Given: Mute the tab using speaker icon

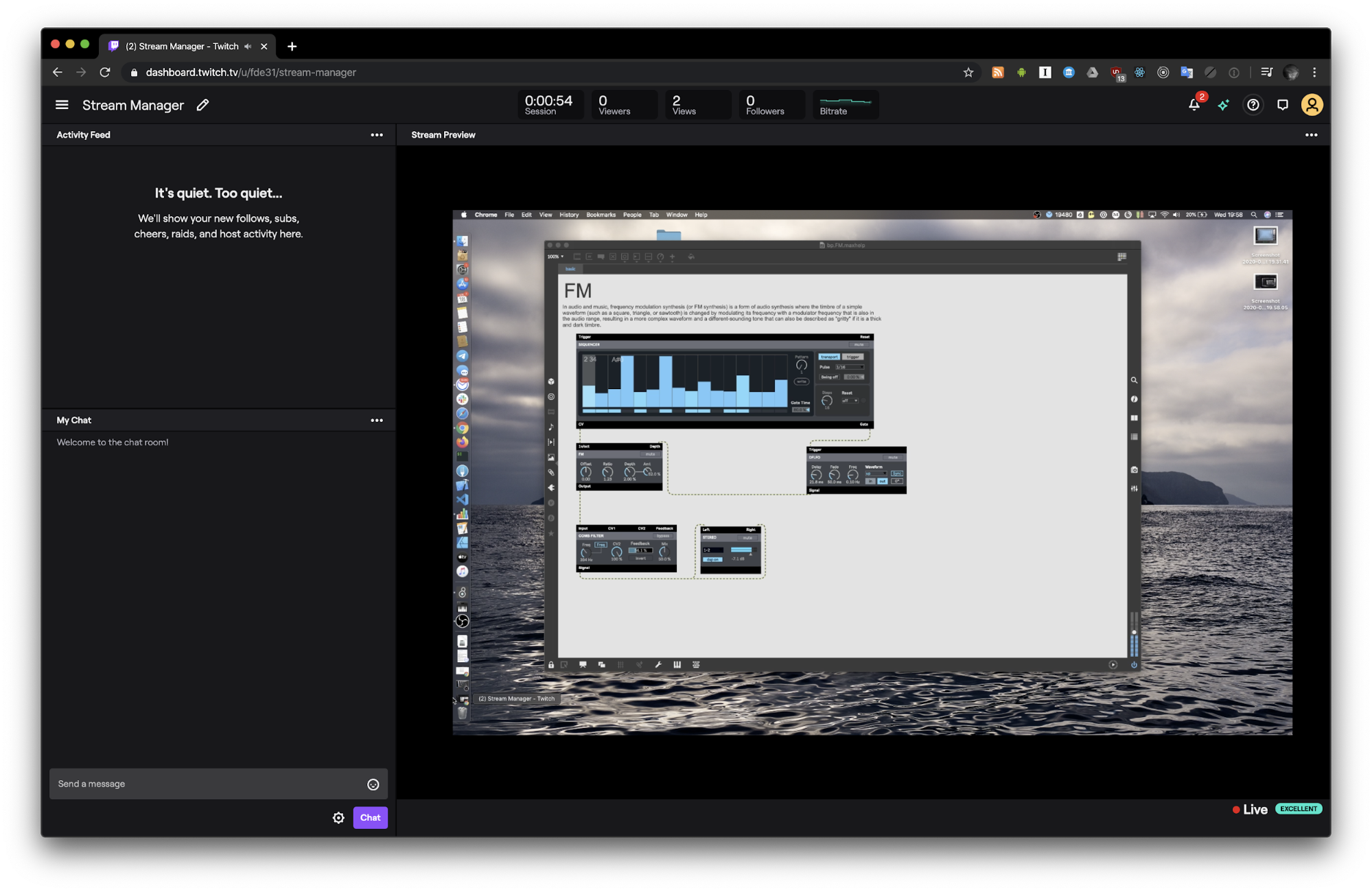Looking at the screenshot, I should coord(248,46).
